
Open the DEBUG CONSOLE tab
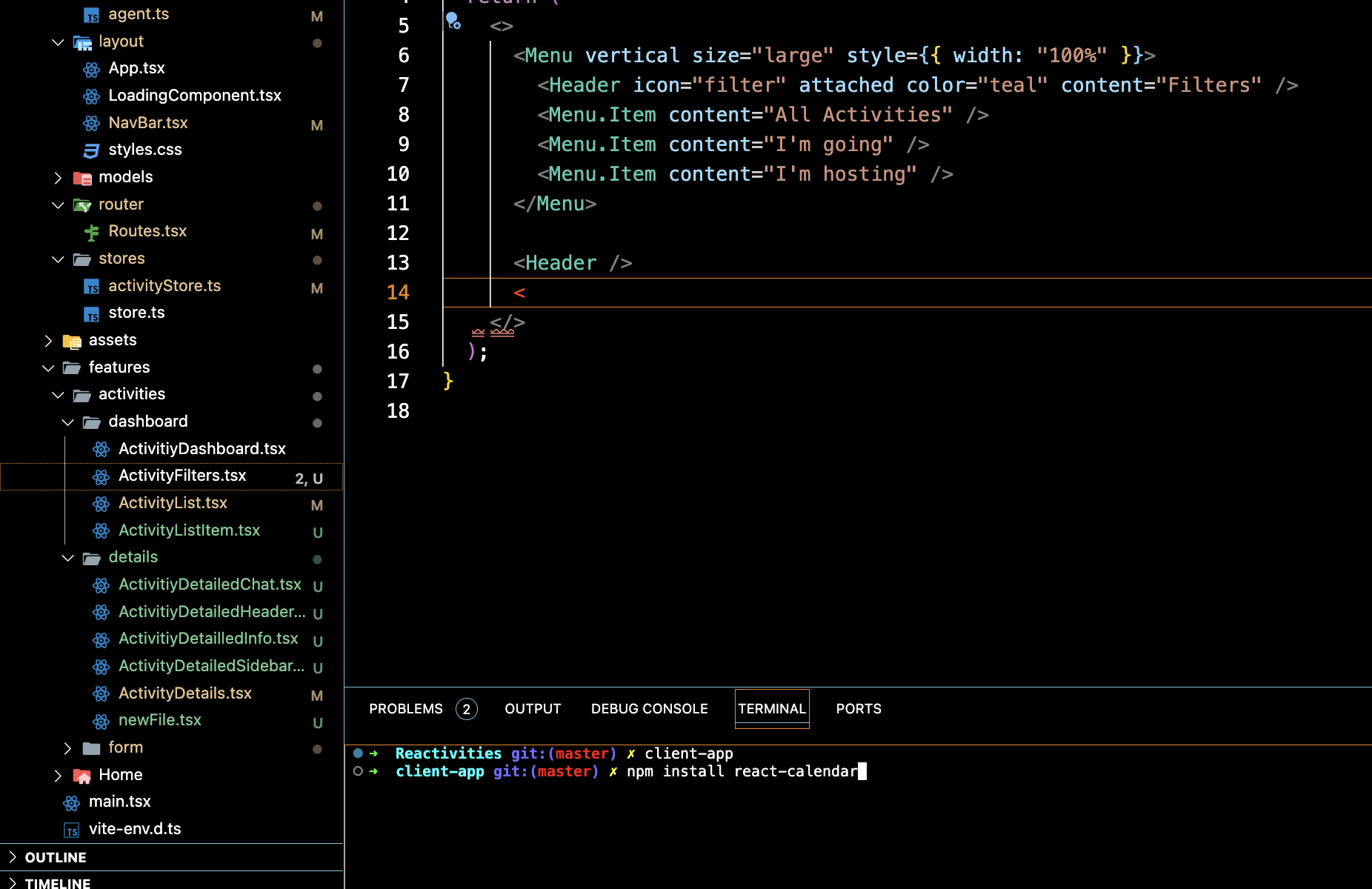click(x=650, y=709)
